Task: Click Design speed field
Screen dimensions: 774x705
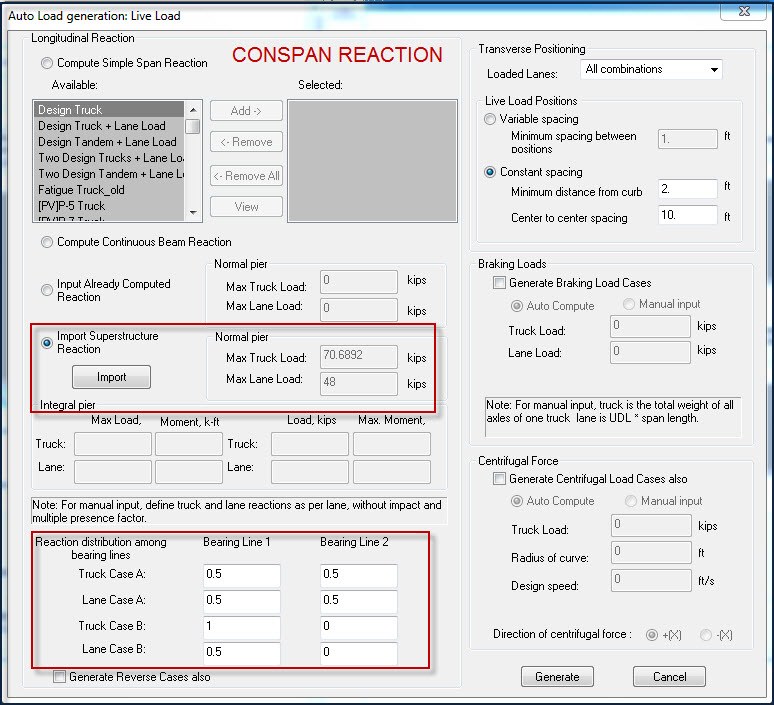Action: point(651,580)
